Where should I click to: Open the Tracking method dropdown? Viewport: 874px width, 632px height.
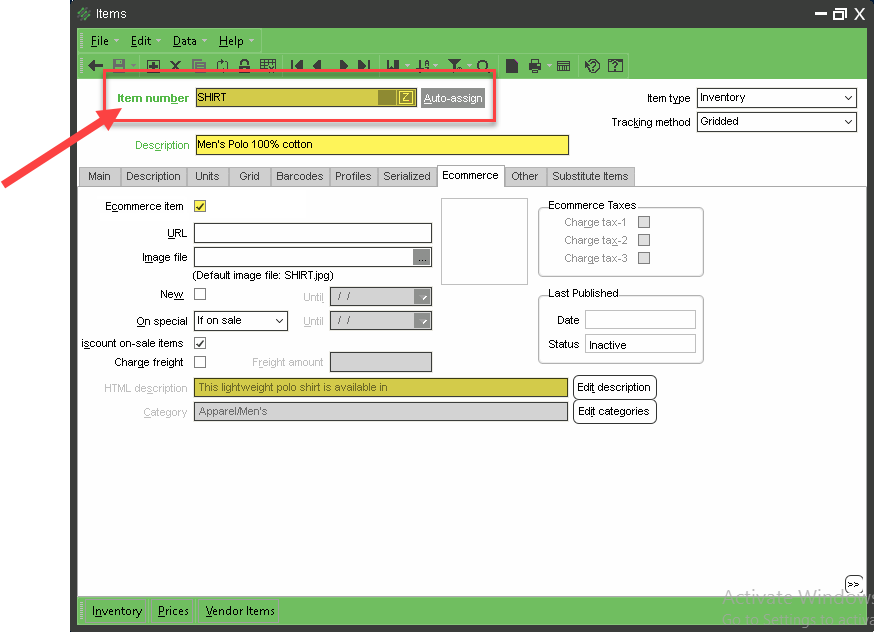pos(848,122)
